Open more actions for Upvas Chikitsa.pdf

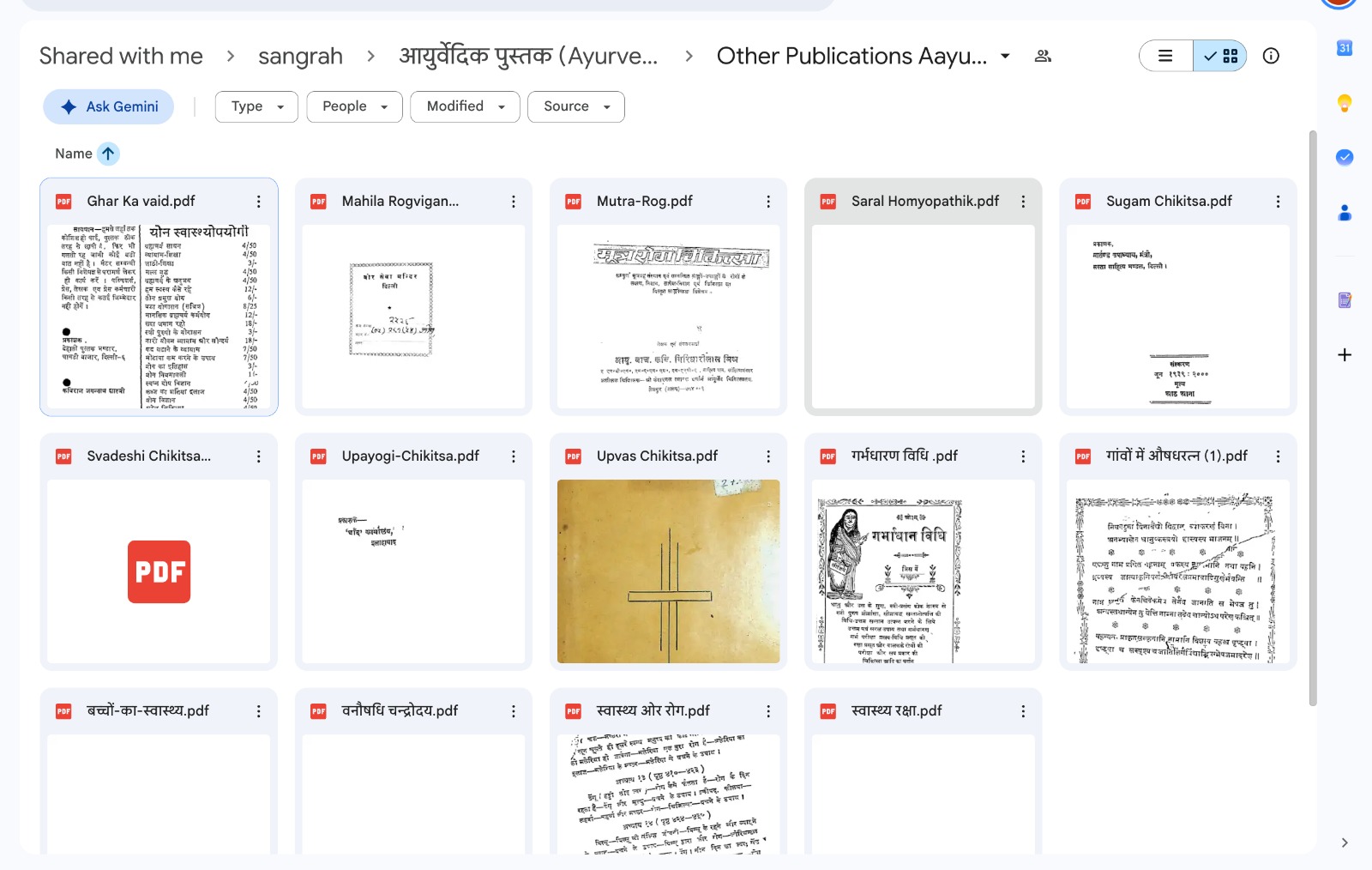tap(768, 456)
